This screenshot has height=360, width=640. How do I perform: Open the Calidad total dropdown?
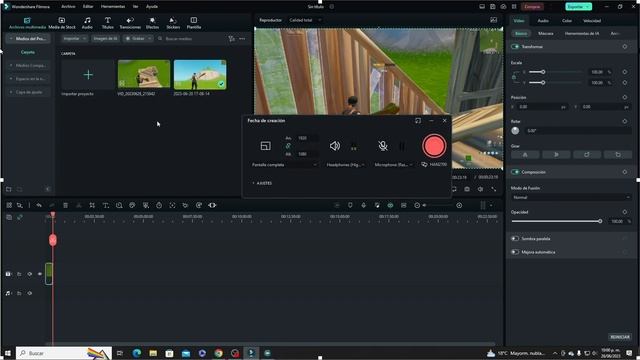click(x=305, y=20)
